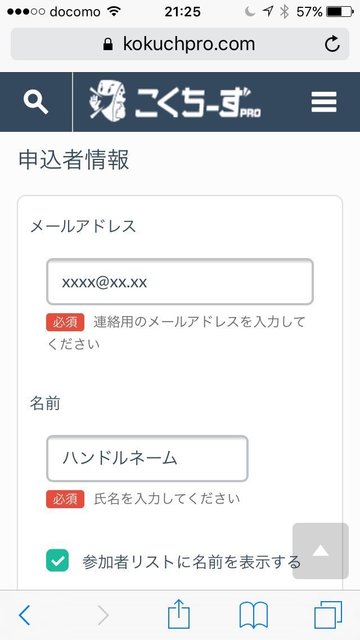Open the Safari share sheet icon

click(x=179, y=613)
